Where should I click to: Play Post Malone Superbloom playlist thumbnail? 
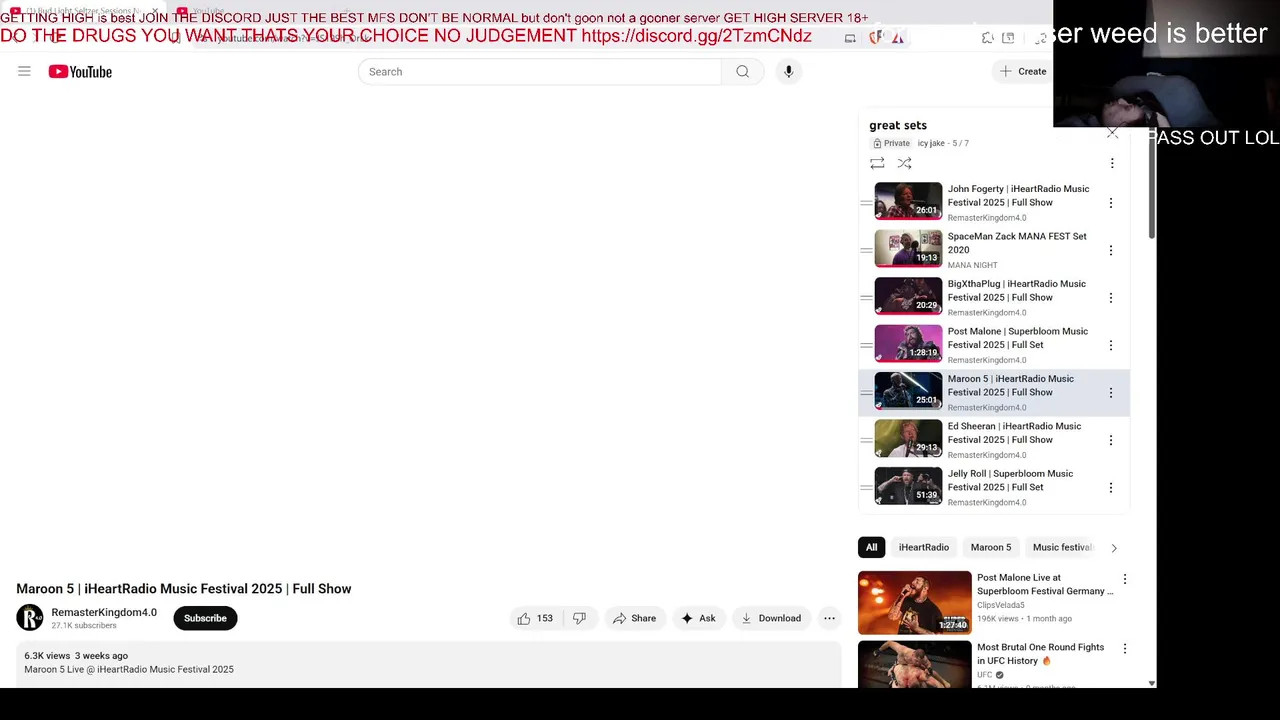(x=908, y=343)
